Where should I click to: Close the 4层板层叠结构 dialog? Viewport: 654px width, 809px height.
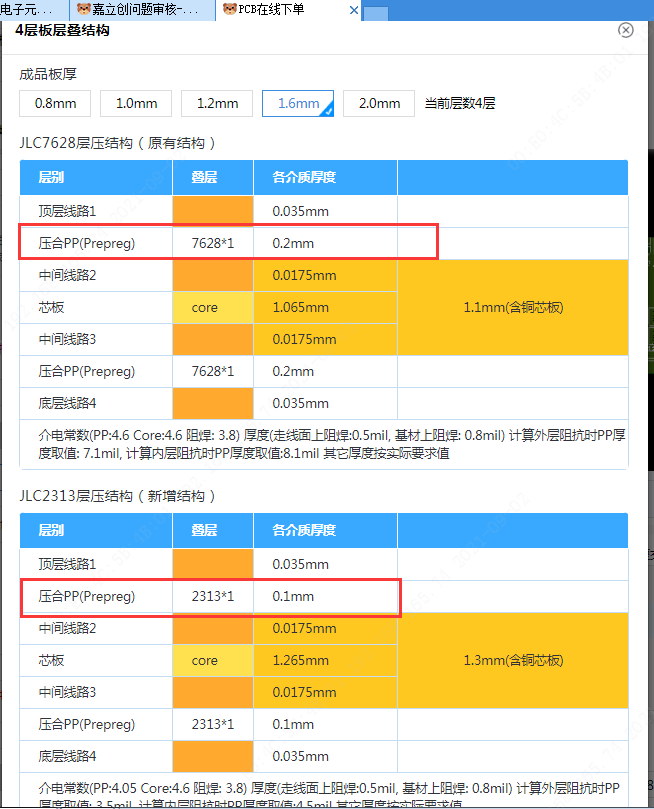tap(626, 30)
